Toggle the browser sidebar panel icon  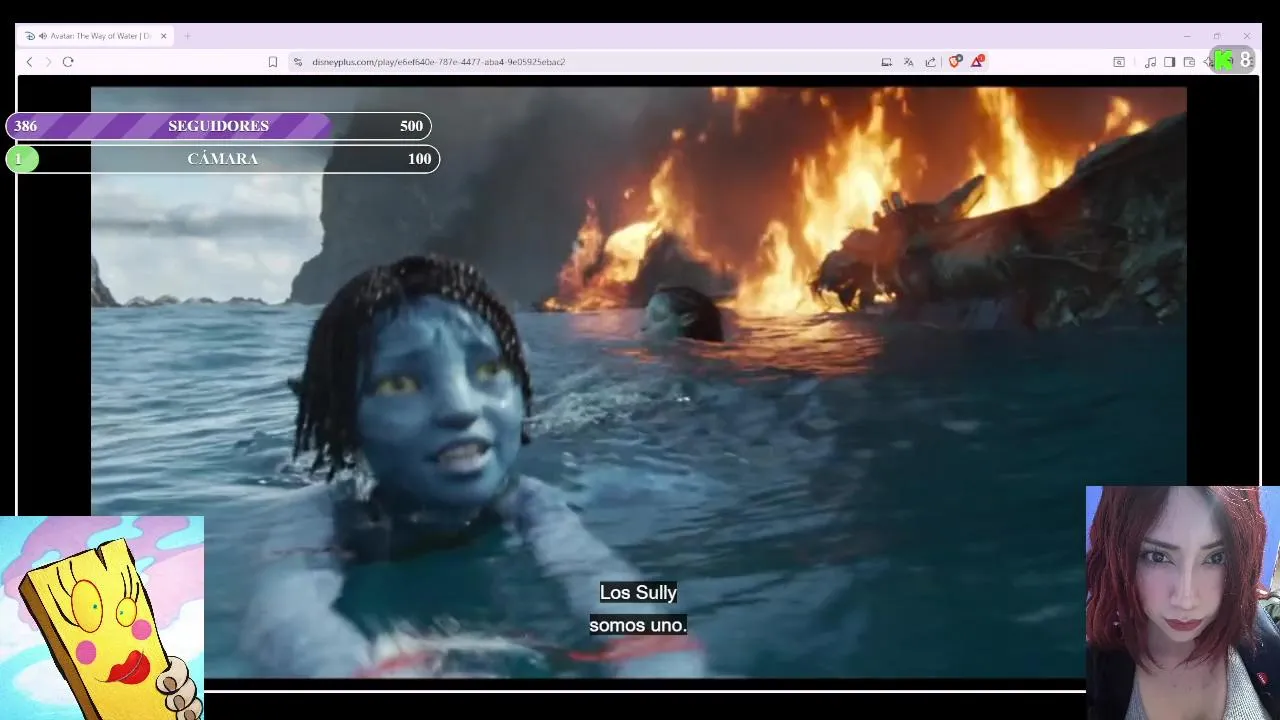[1169, 62]
